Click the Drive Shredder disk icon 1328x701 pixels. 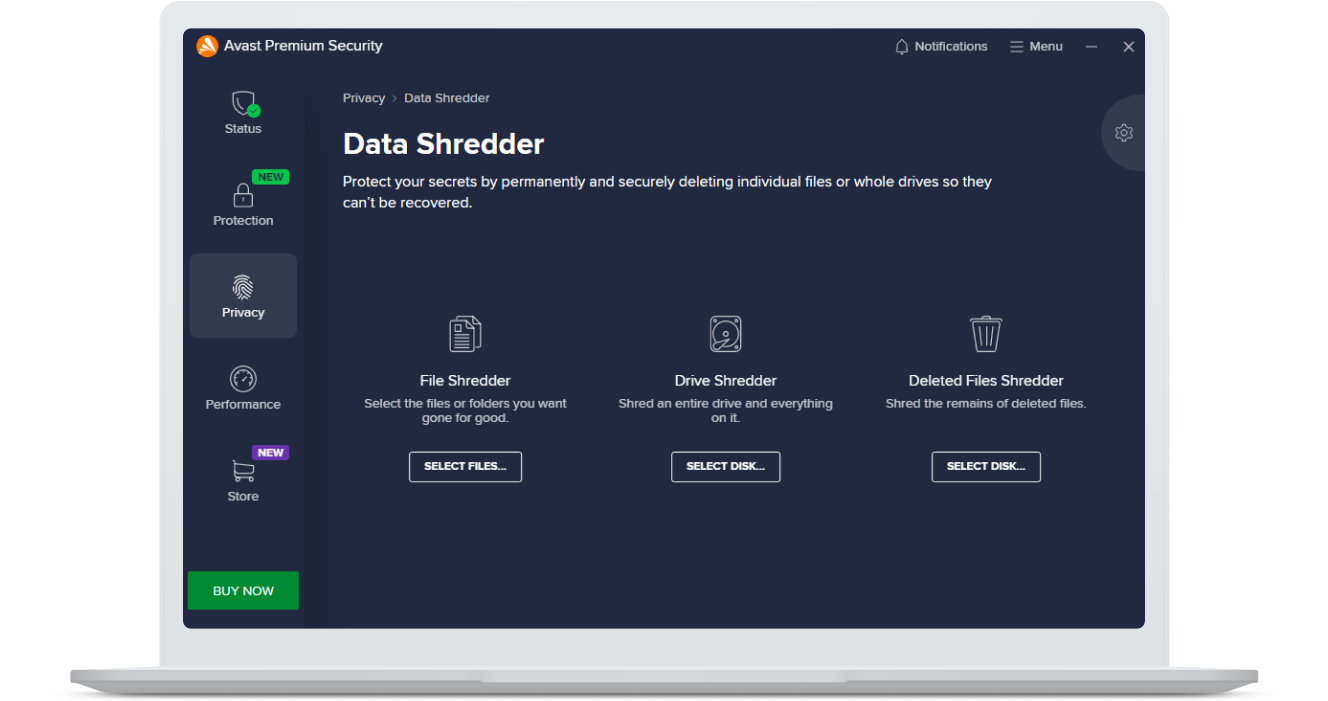(726, 334)
